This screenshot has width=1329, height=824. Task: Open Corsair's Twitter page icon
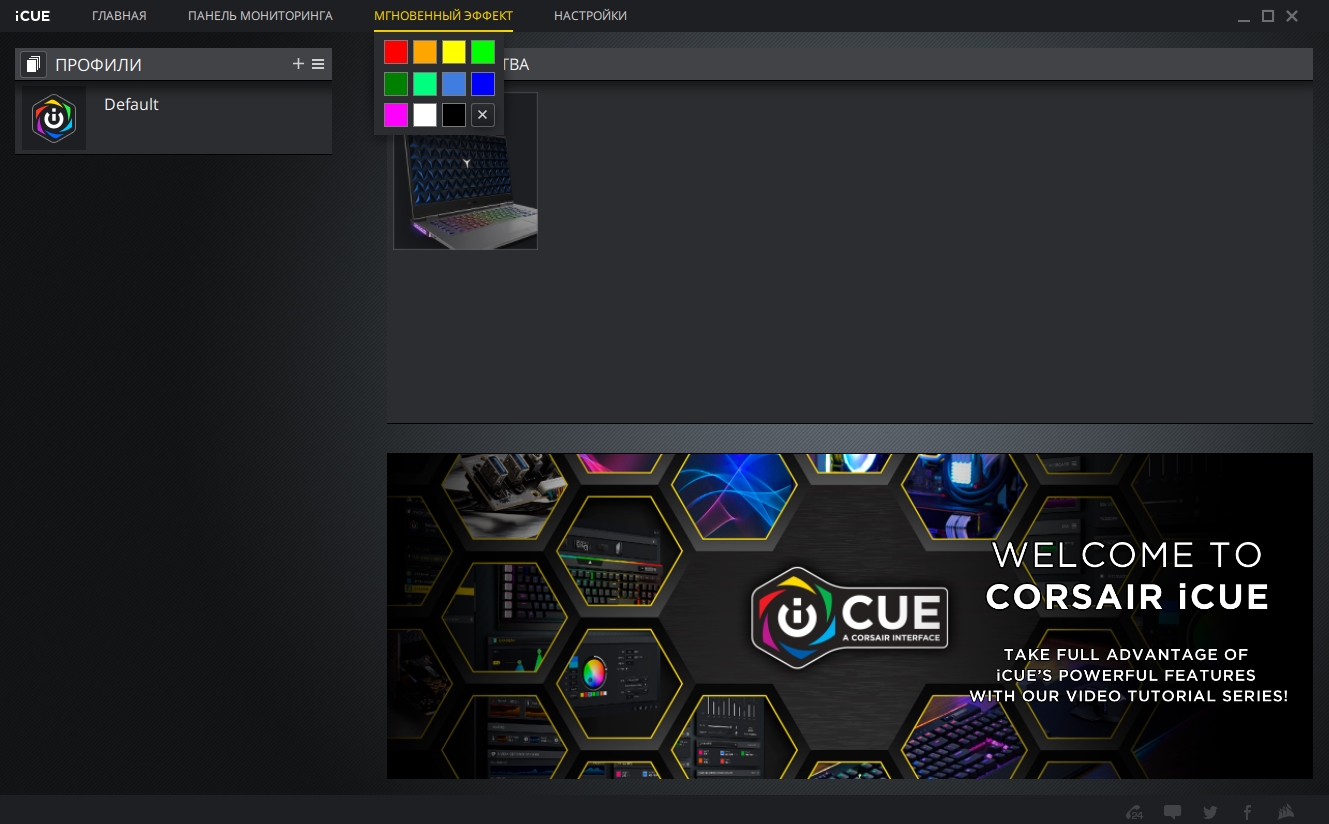click(1210, 812)
